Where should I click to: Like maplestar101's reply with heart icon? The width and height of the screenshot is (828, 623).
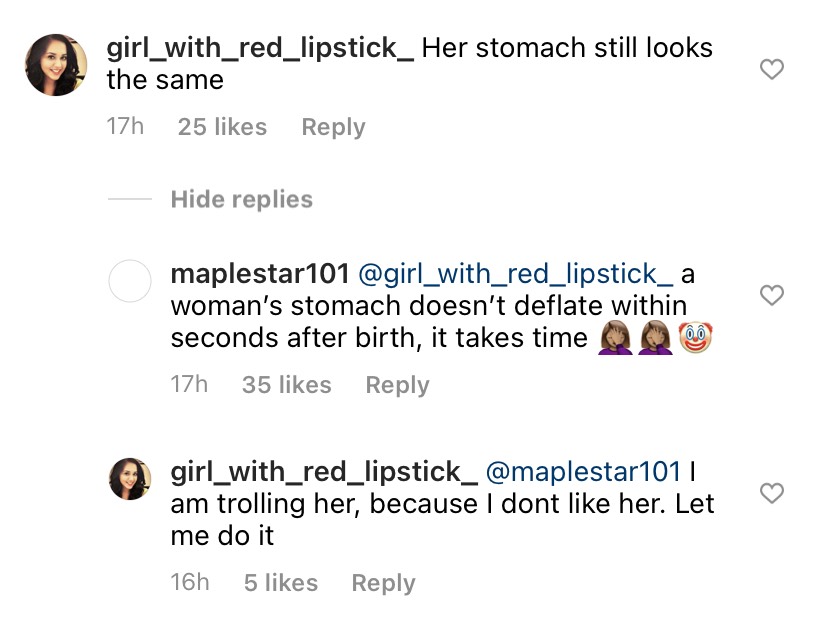click(x=772, y=296)
